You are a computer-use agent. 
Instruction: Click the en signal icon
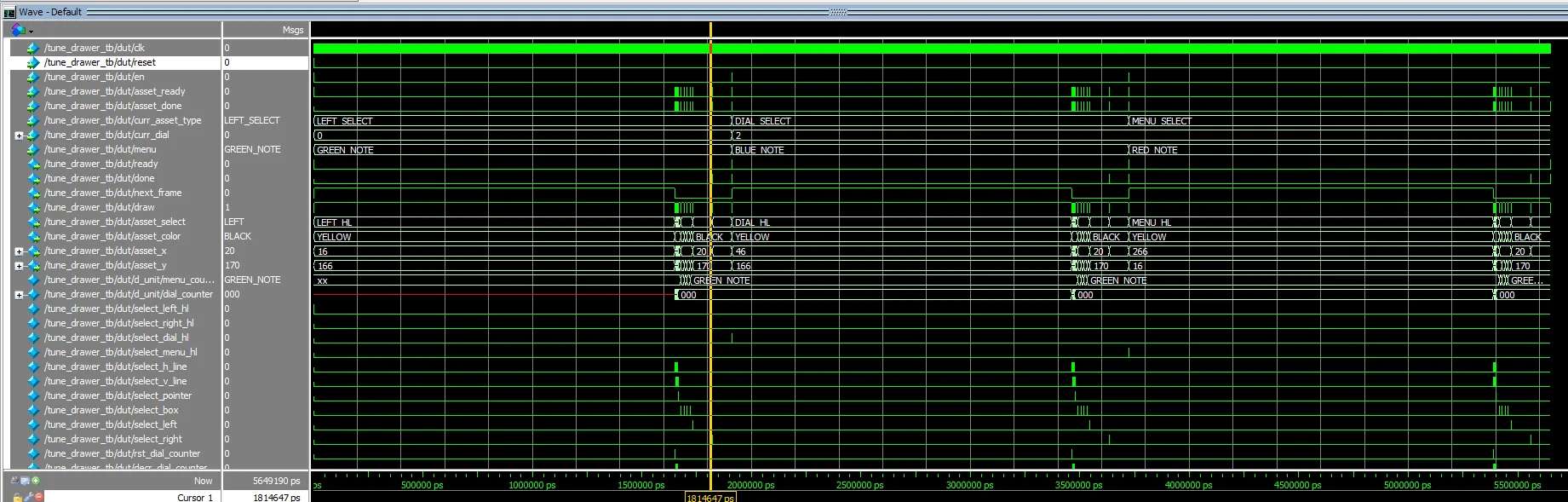[x=33, y=77]
